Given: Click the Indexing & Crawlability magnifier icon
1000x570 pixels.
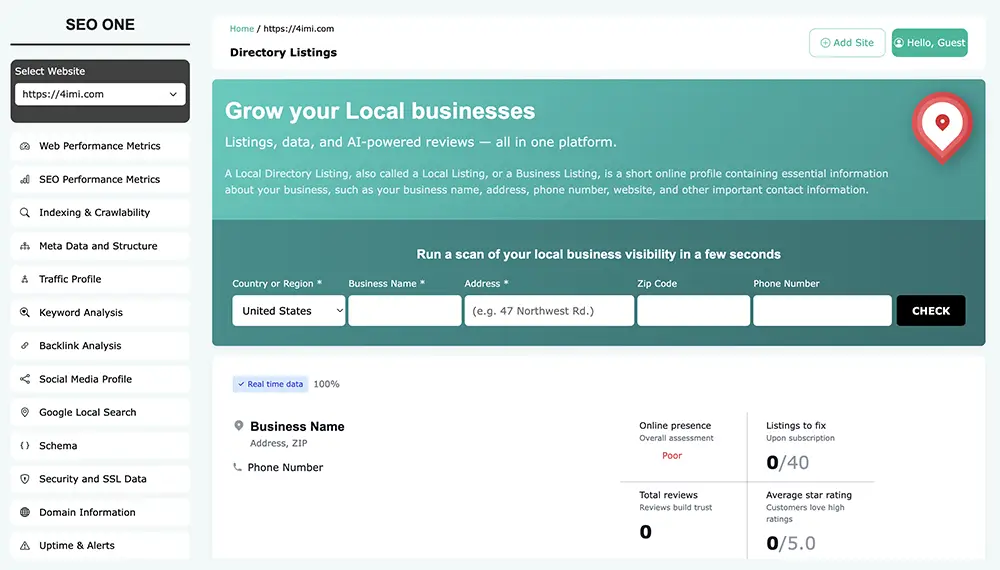Looking at the screenshot, I should [x=25, y=213].
